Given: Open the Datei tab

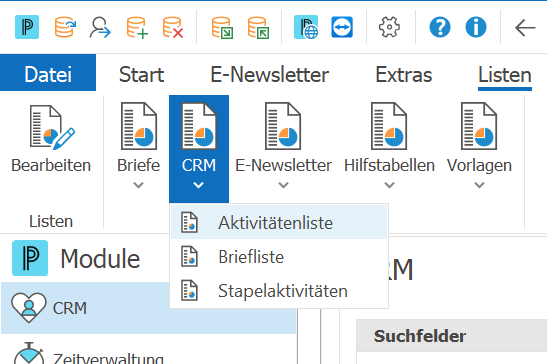Looking at the screenshot, I should click(48, 73).
